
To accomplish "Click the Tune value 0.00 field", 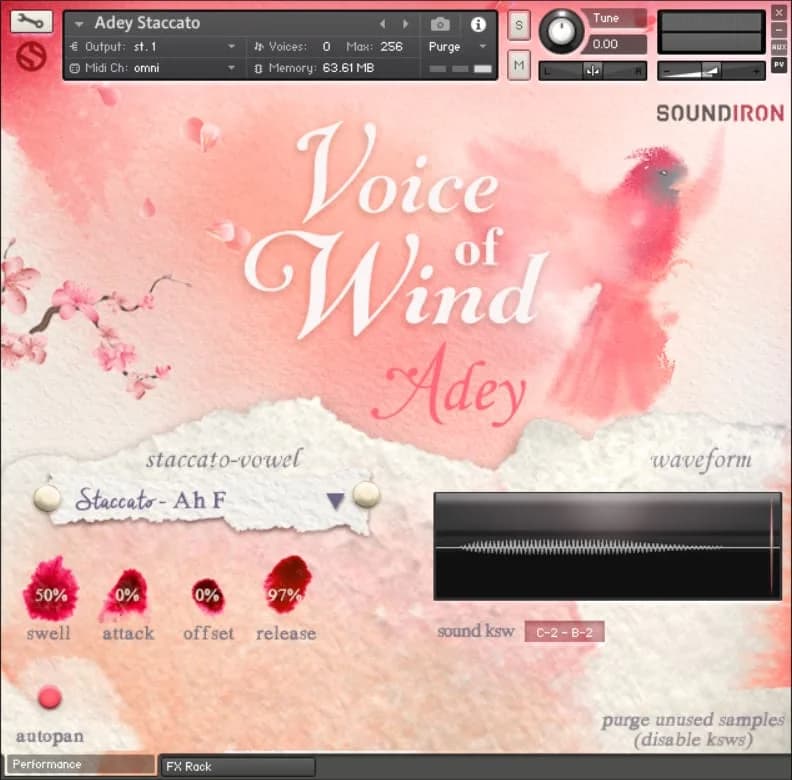I will (x=615, y=44).
